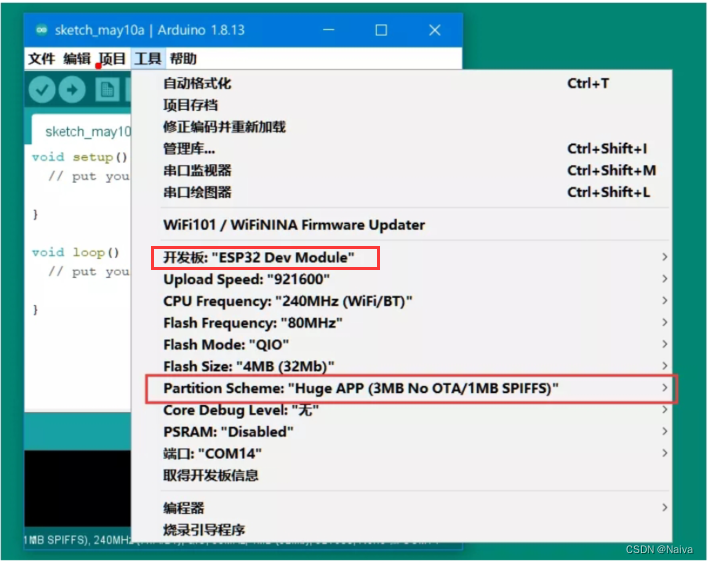This screenshot has width=709, height=564.
Task: Open 管理库... library manager
Action: (x=402, y=148)
